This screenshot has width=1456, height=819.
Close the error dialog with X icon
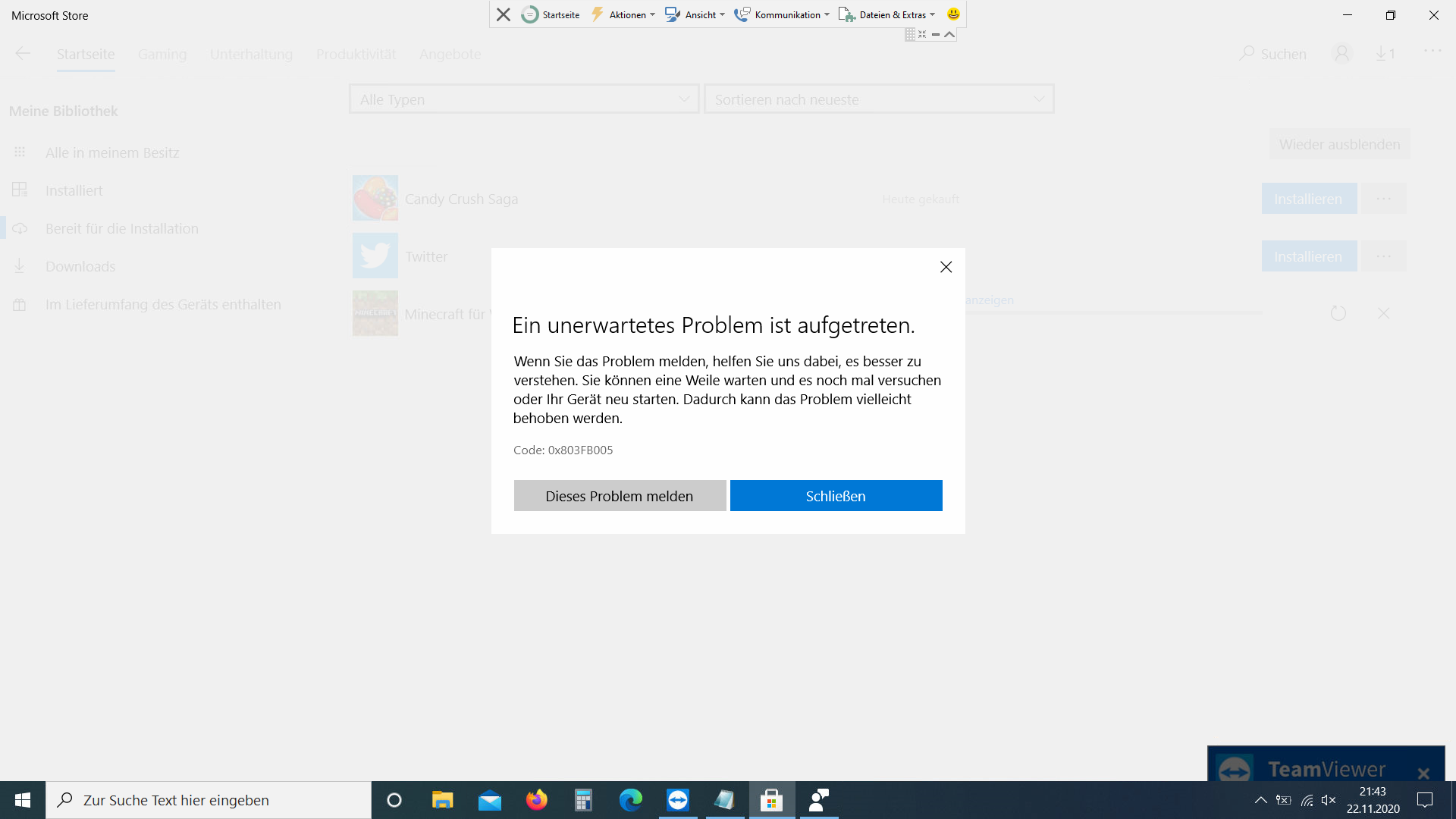pos(946,267)
